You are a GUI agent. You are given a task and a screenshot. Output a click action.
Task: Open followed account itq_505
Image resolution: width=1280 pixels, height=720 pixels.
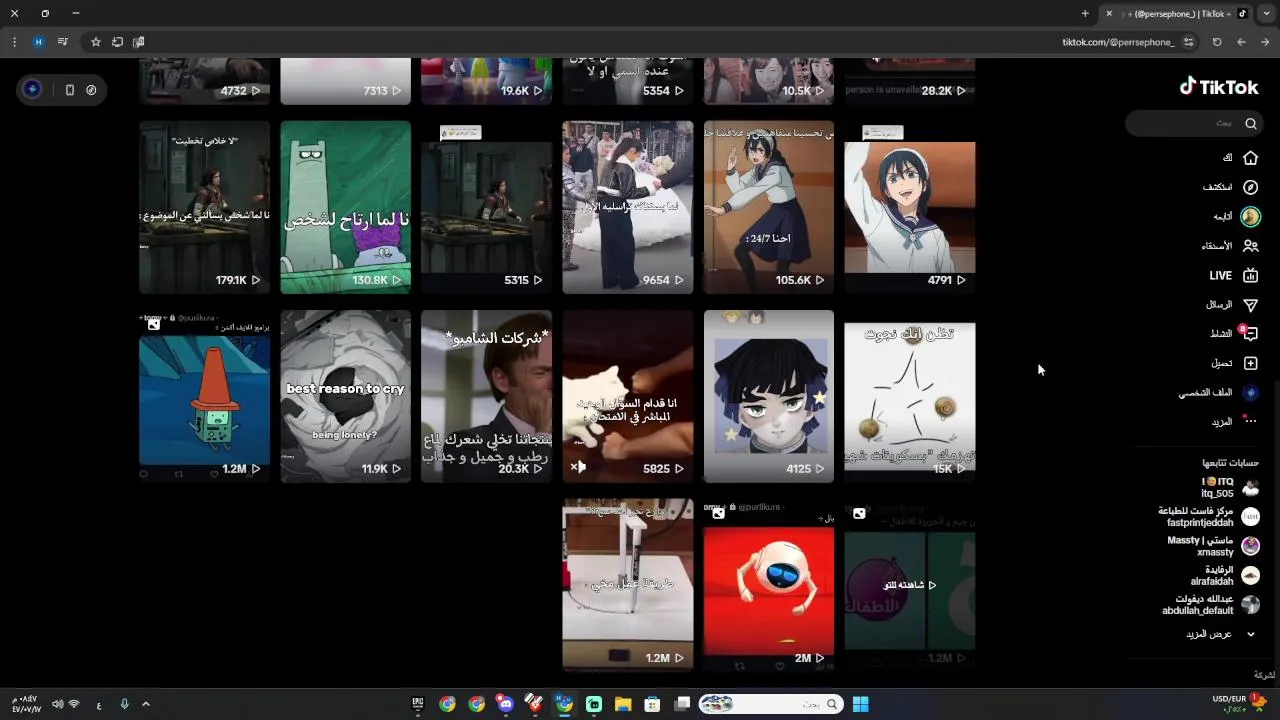(1226, 488)
